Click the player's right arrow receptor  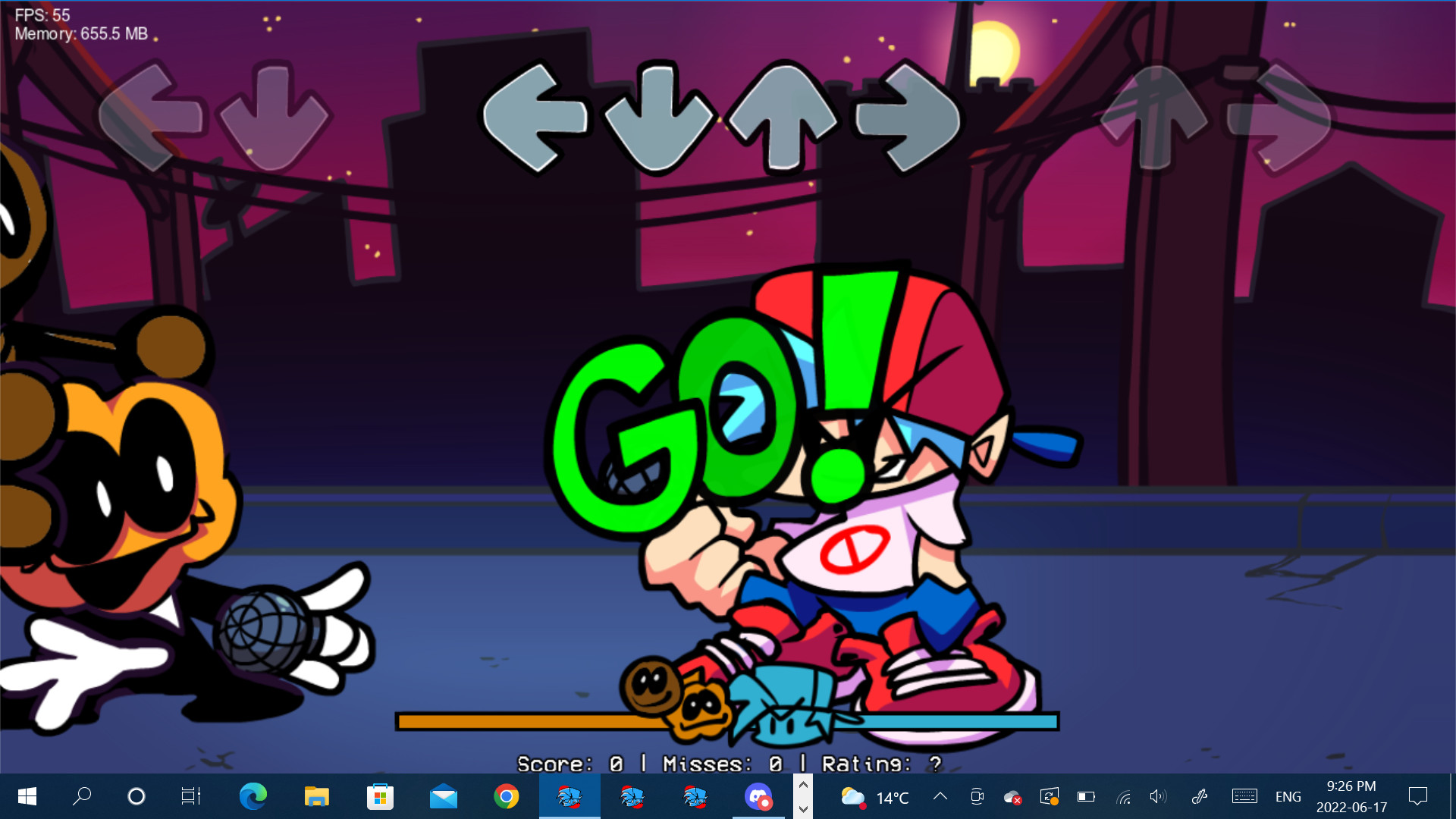pyautogui.click(x=908, y=118)
